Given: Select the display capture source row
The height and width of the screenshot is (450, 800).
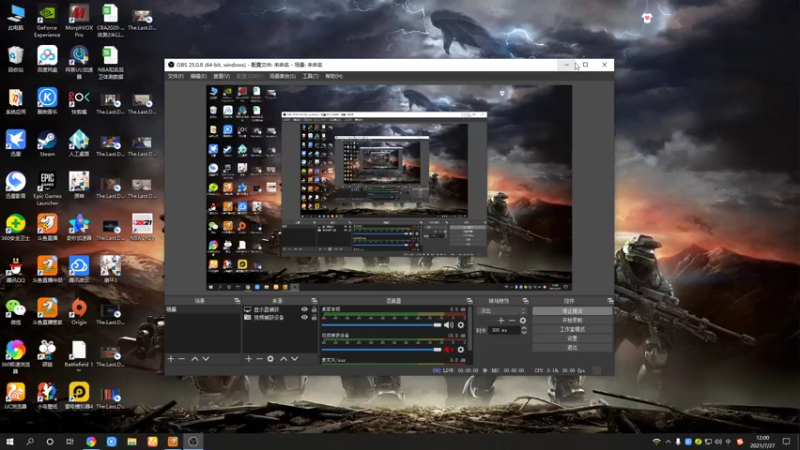Looking at the screenshot, I should pyautogui.click(x=280, y=309).
